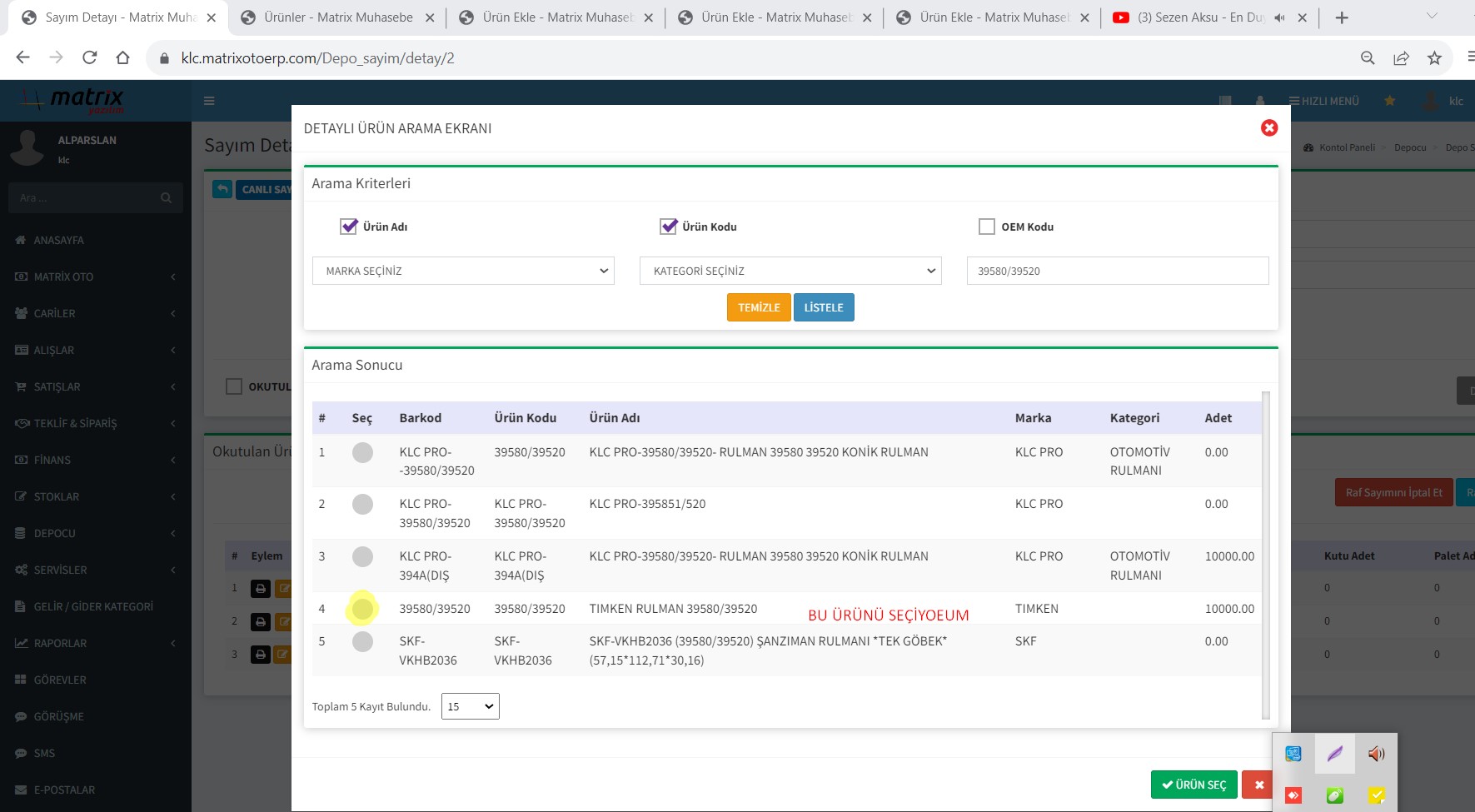
Task: Toggle the Ürün Kodu checkbox
Action: pos(668,226)
